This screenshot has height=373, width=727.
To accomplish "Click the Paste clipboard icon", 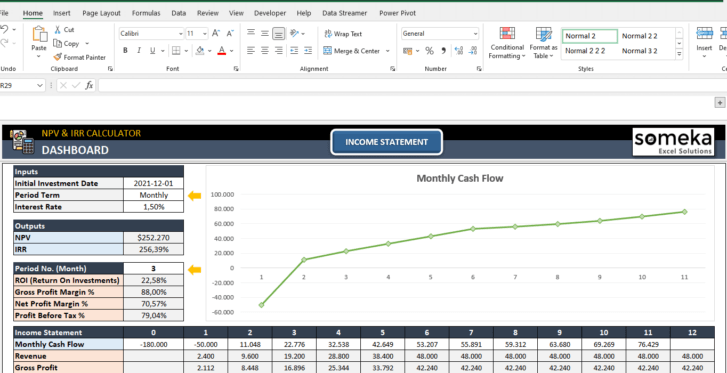I will pos(39,34).
